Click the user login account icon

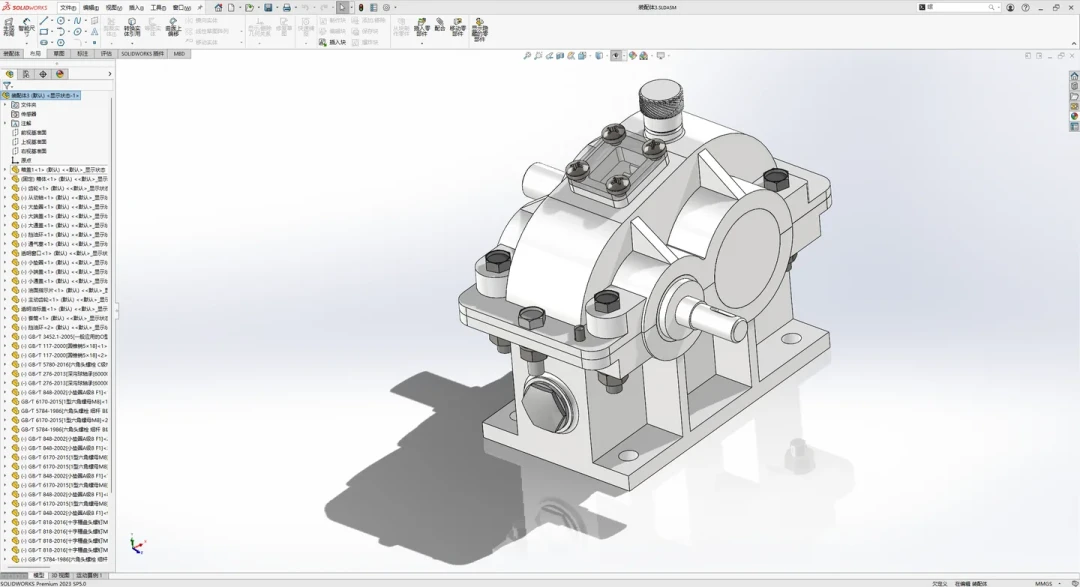coord(1010,8)
